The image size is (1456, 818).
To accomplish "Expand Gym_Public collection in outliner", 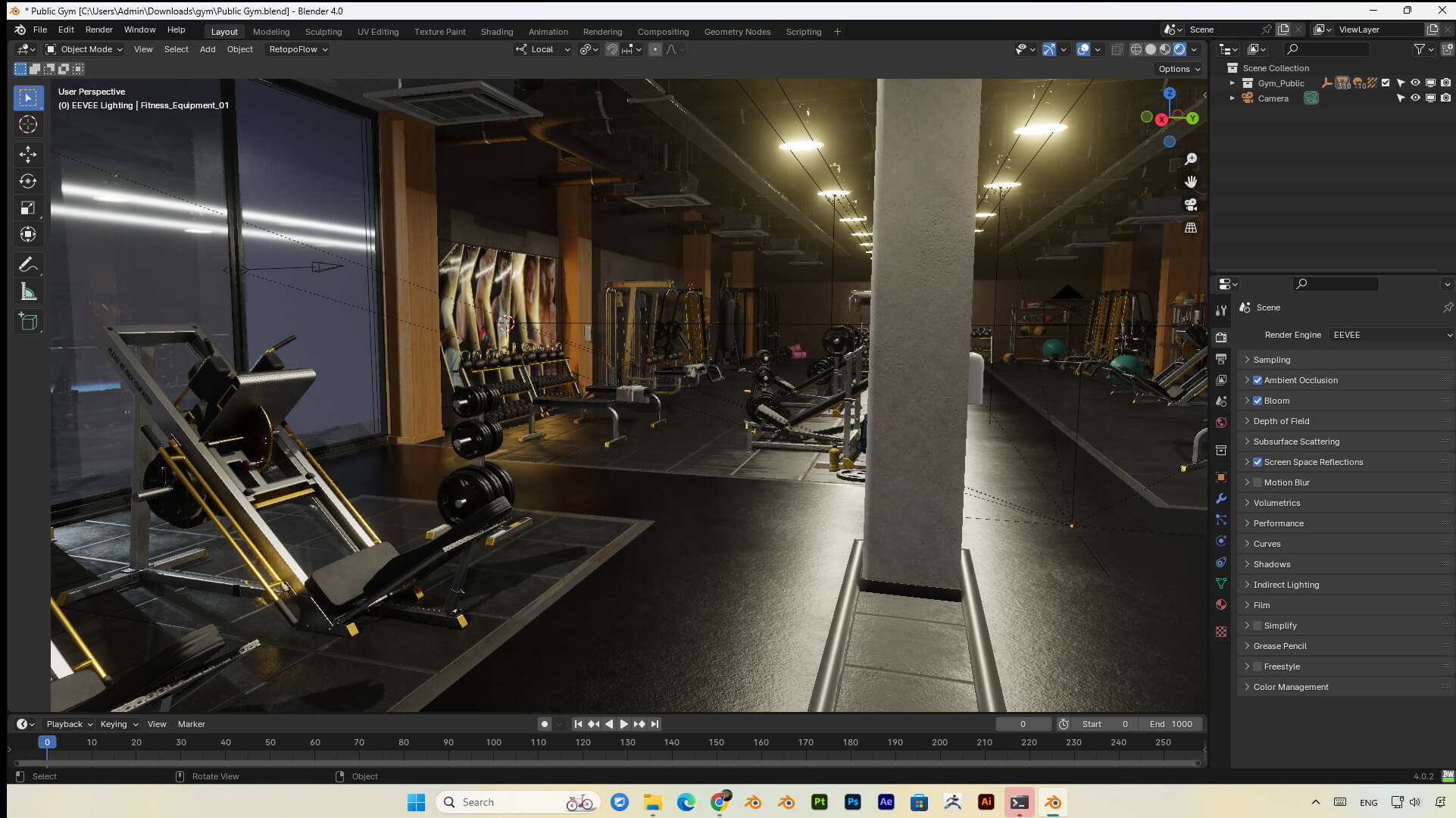I will coord(1233,83).
